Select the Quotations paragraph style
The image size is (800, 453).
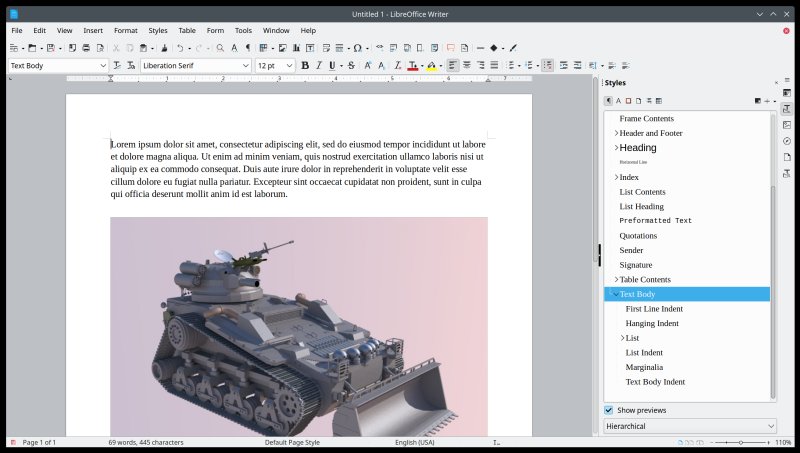click(x=638, y=236)
